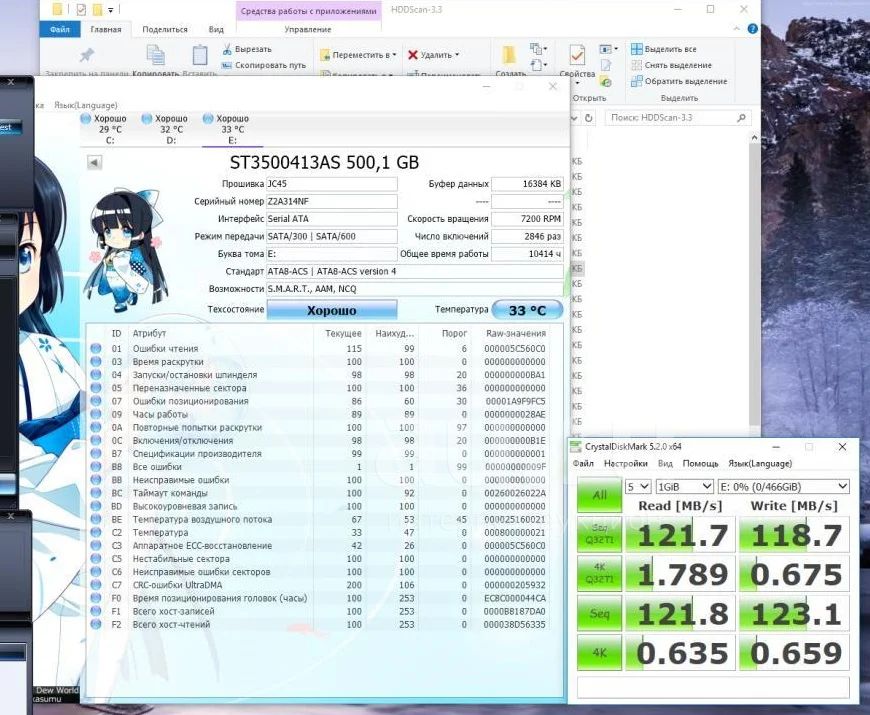Viewport: 870px width, 715px height.
Task: Click Снять выделение in the ribbon
Action: 671,65
